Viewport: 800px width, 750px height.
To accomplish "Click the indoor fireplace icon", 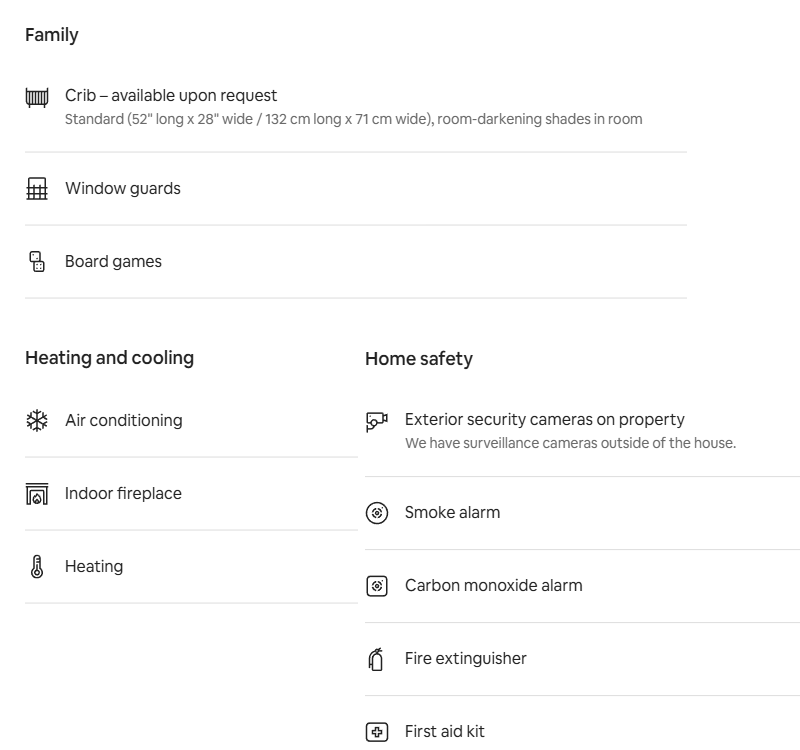I will click(37, 493).
